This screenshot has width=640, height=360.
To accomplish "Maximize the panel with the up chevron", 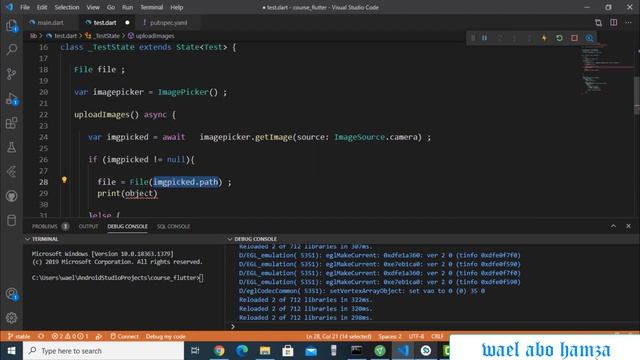I will pos(613,226).
